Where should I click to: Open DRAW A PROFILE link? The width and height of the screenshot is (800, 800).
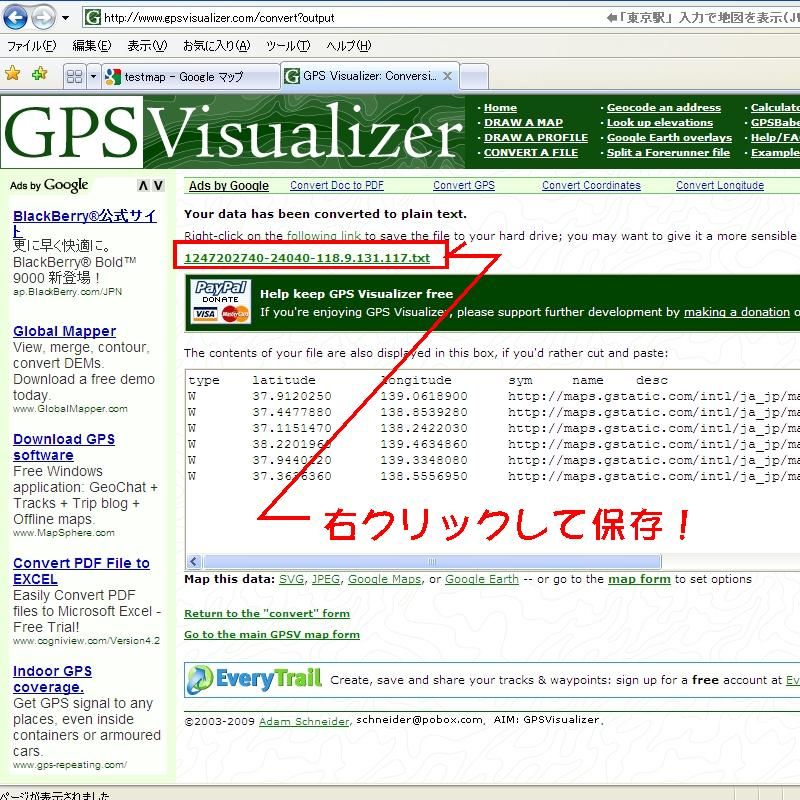(536, 137)
